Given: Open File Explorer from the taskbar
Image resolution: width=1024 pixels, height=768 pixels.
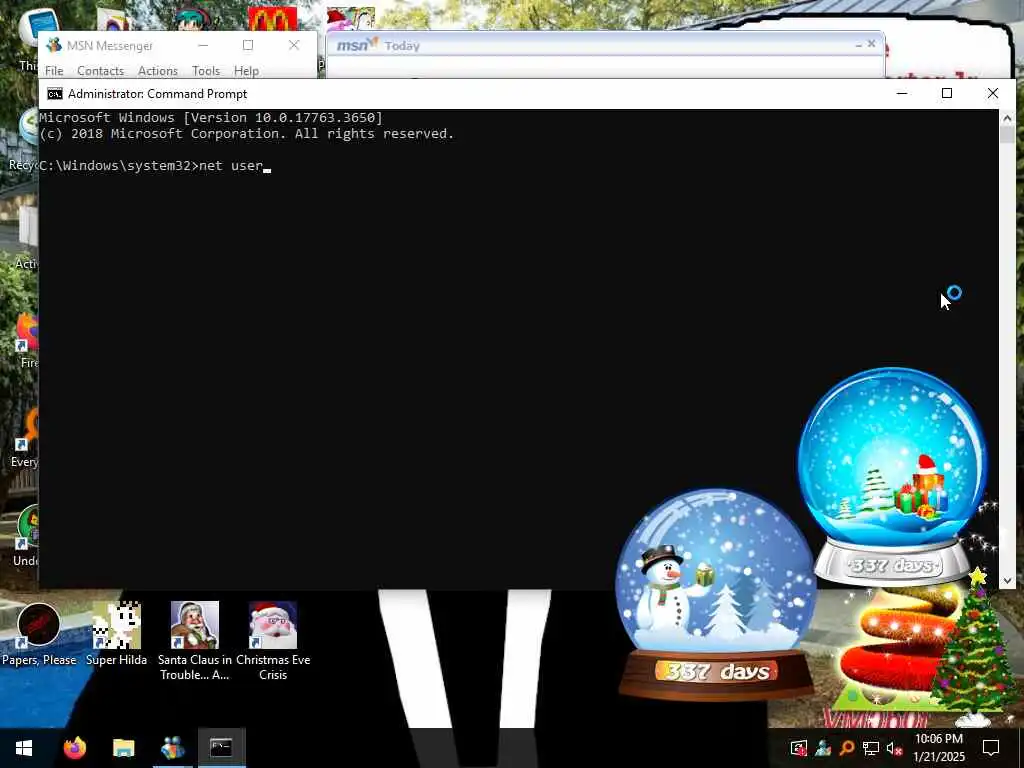Looking at the screenshot, I should coord(123,748).
